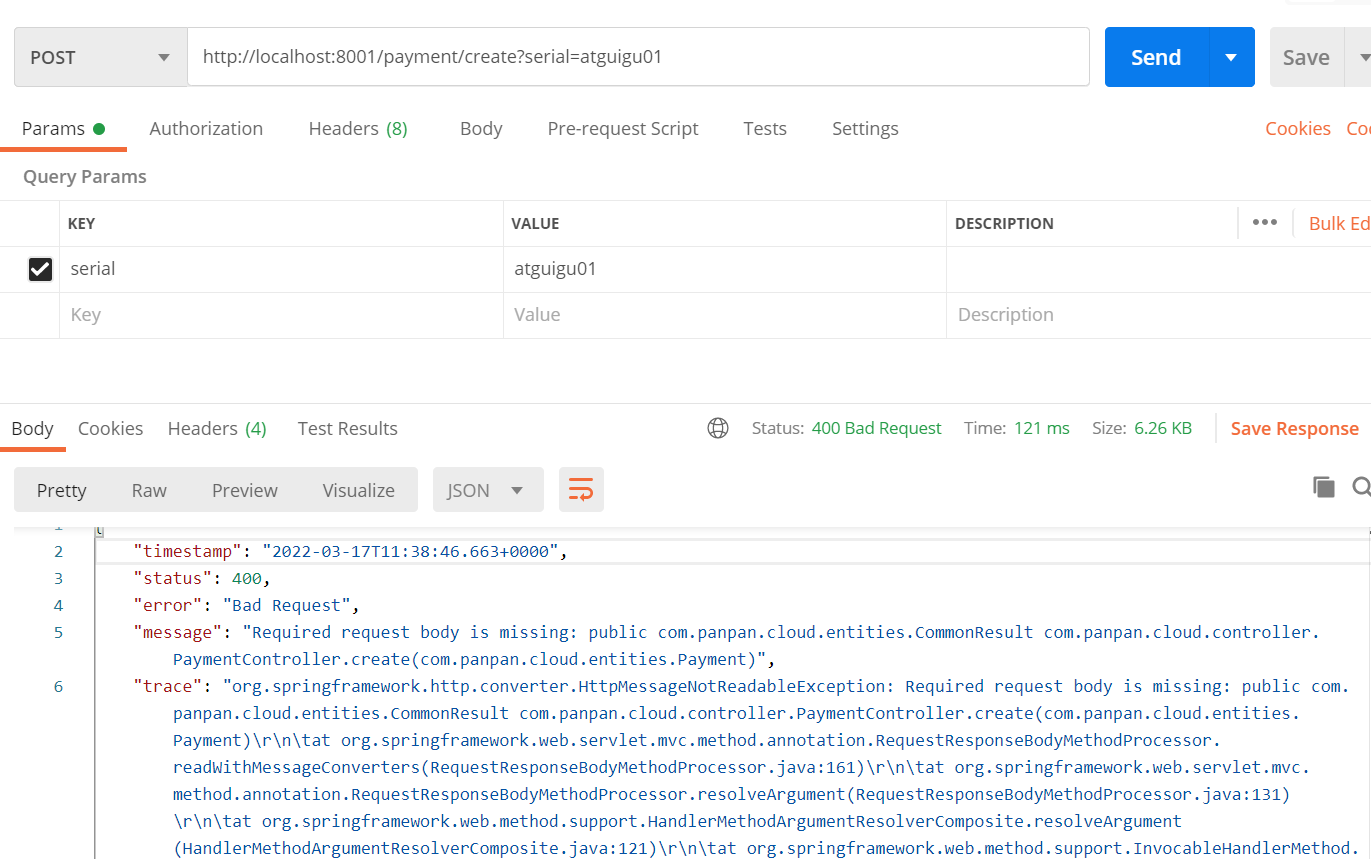Open the response Cookies tab
Screen dimensions: 1371x859
point(110,428)
